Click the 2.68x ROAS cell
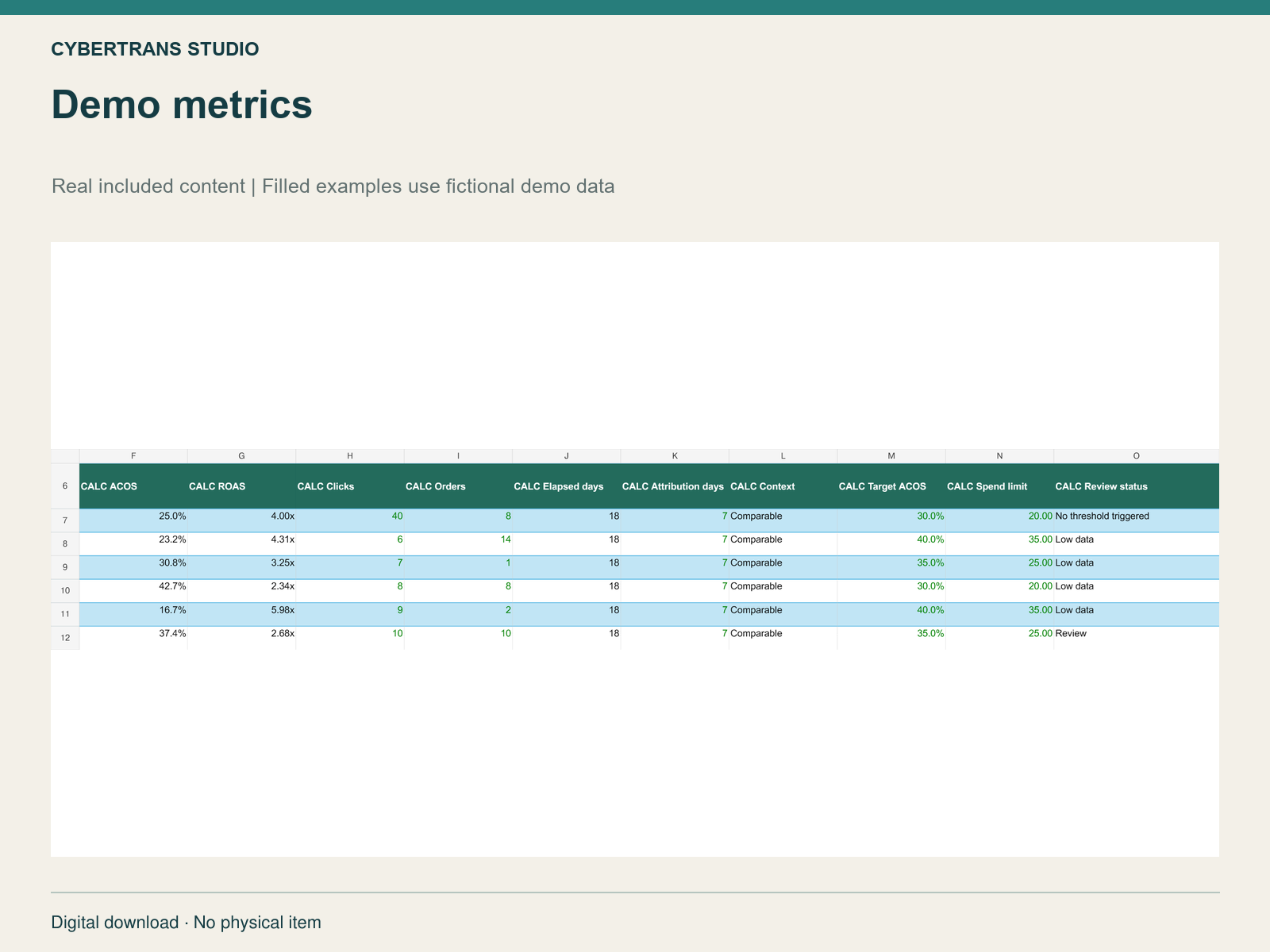Viewport: 1270px width, 952px height. tap(241, 638)
